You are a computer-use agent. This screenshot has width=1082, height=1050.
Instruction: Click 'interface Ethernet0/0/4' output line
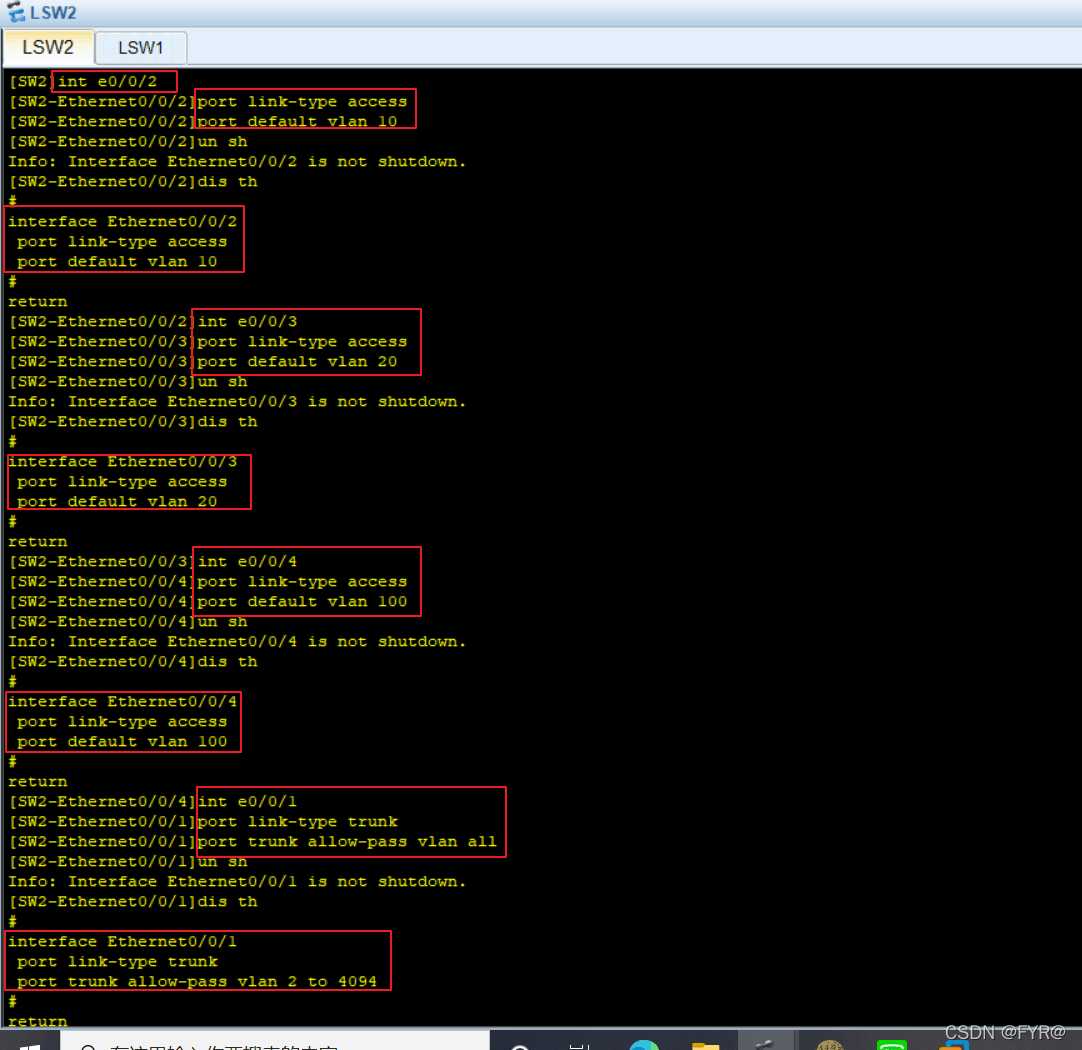tap(122, 702)
